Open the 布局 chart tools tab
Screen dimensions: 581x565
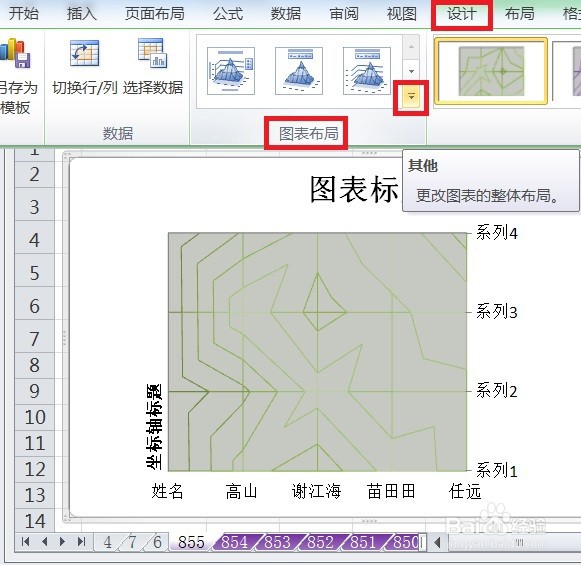[x=519, y=14]
